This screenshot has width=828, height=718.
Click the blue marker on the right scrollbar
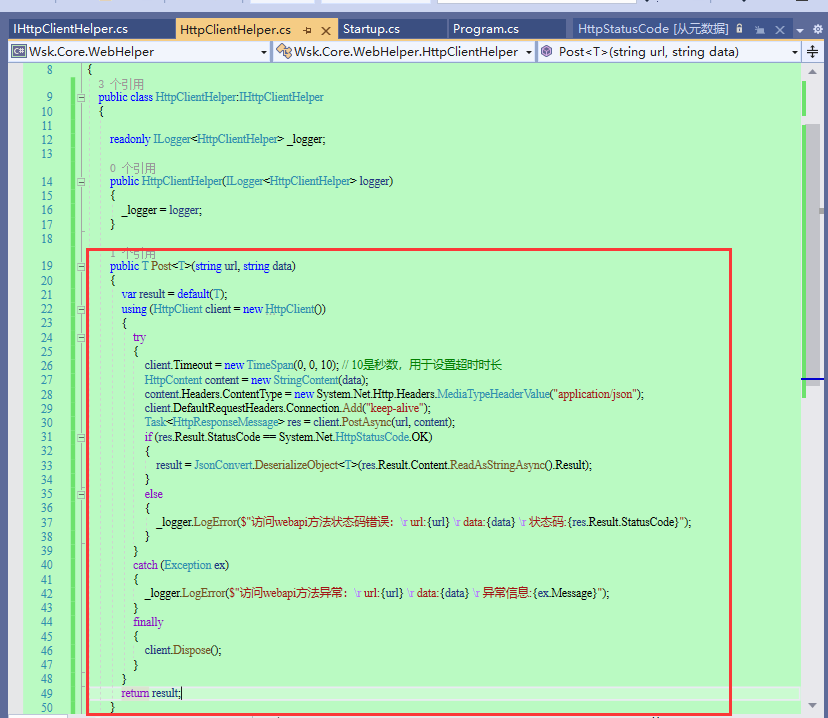pos(812,380)
